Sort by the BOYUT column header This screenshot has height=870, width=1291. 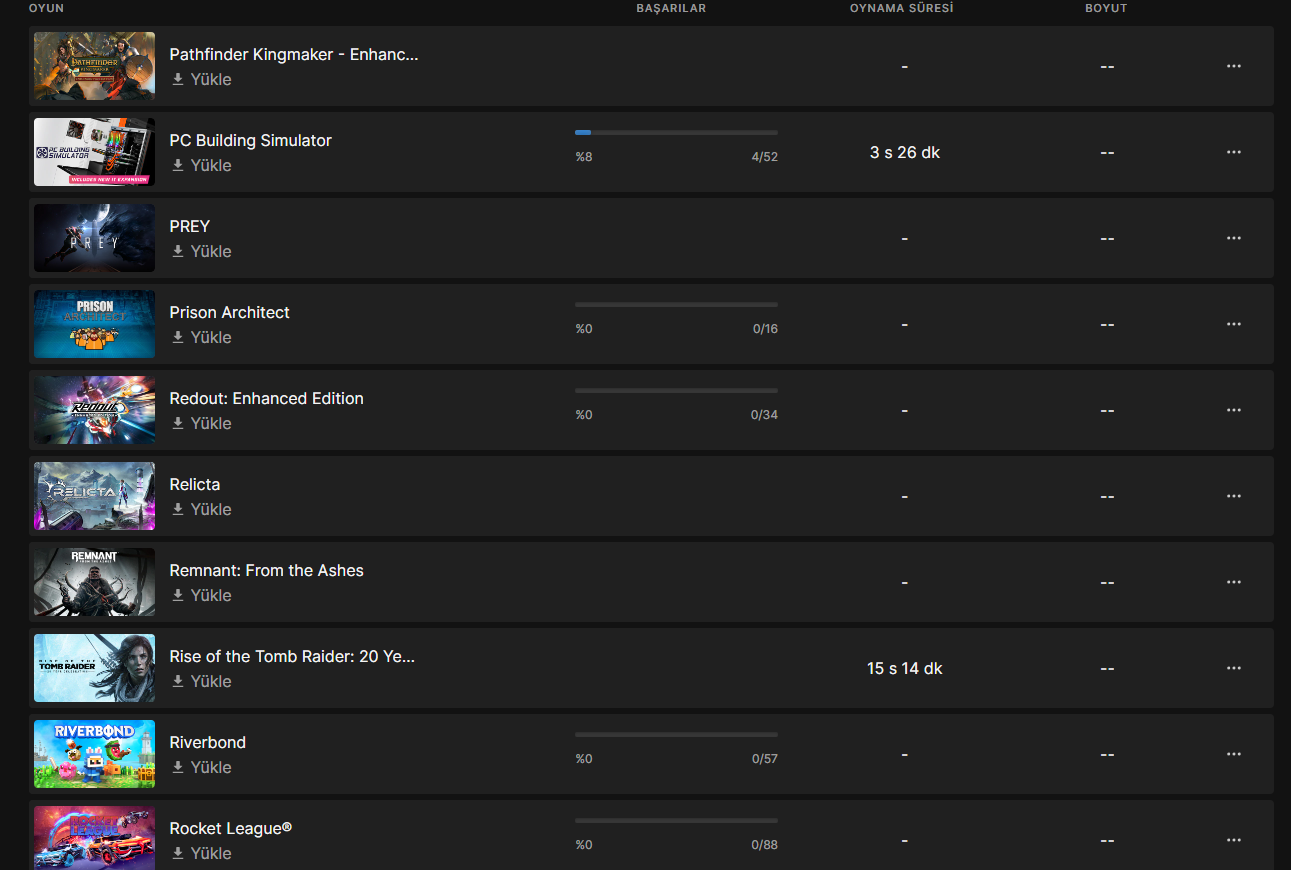tap(1106, 8)
